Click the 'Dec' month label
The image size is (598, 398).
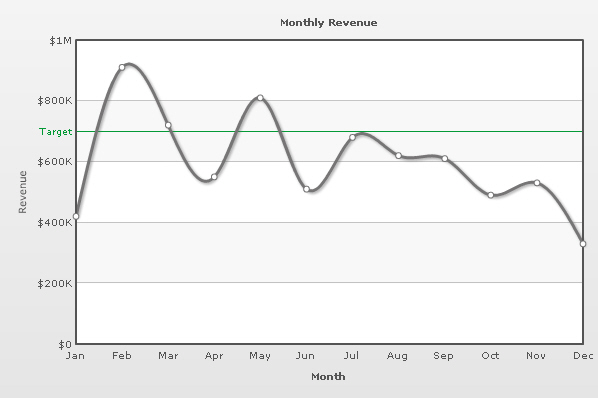(583, 356)
